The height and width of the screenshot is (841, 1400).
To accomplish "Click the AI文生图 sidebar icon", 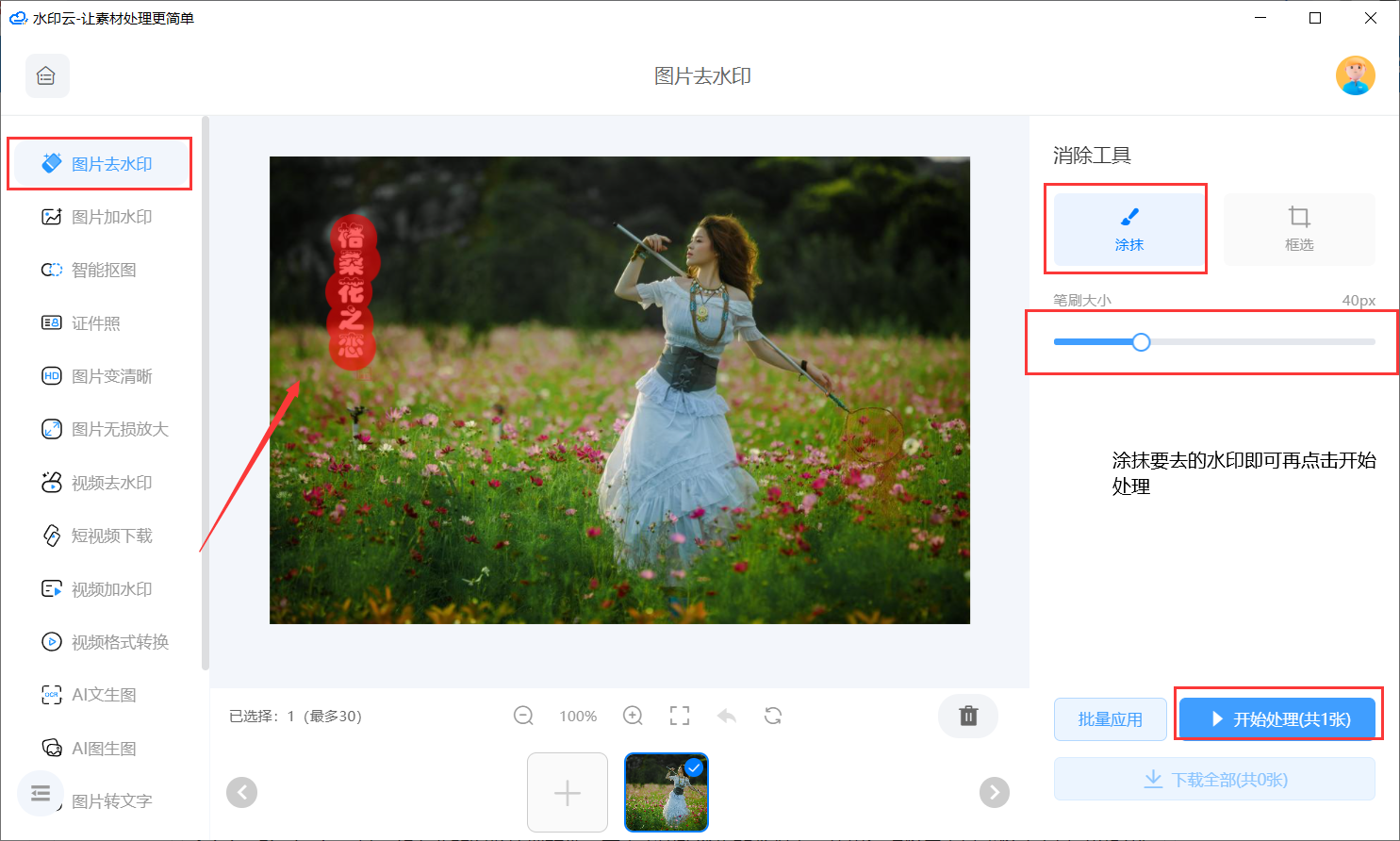I will click(x=52, y=695).
